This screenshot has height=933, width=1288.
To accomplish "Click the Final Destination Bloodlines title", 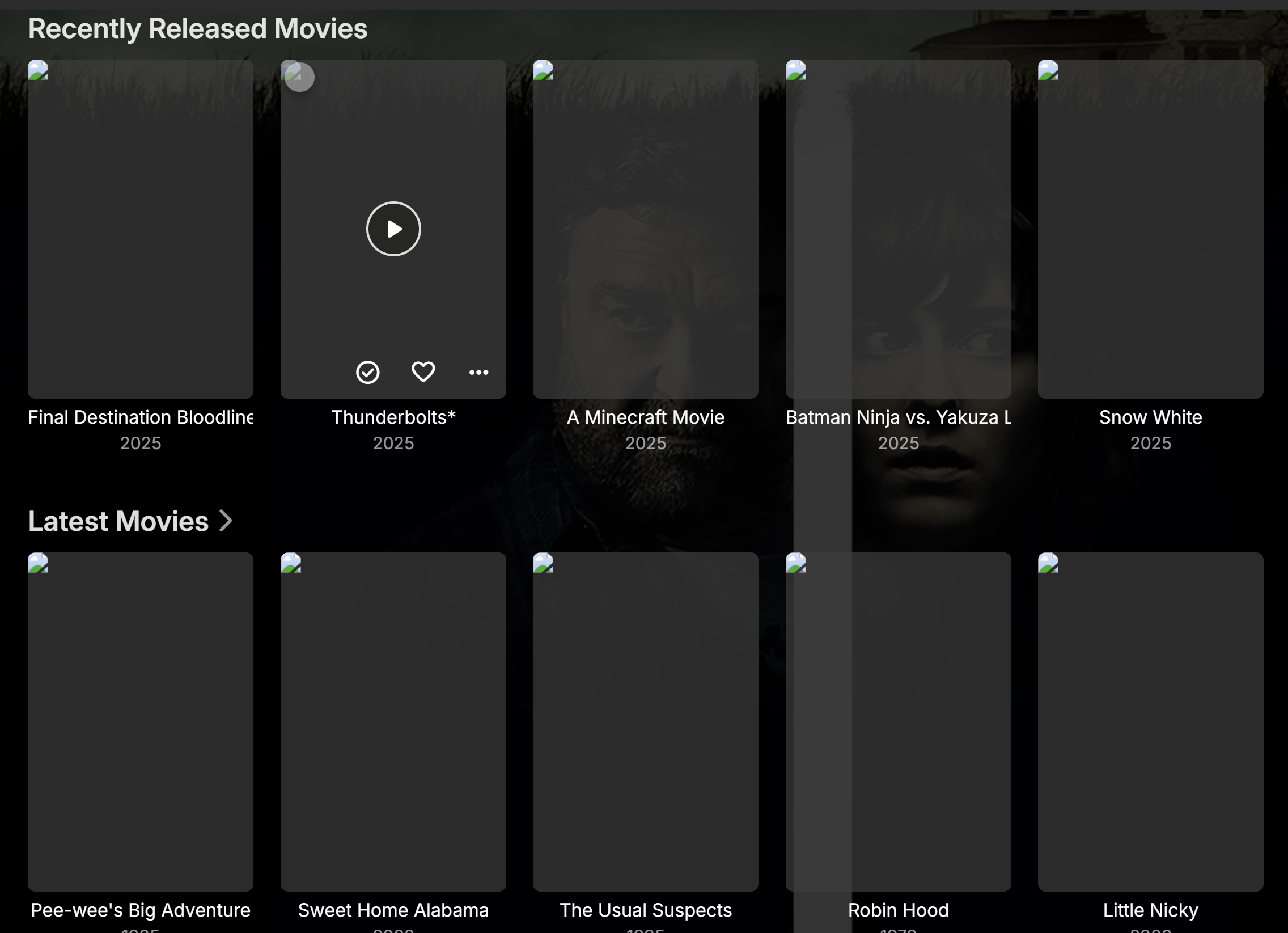I will [140, 417].
